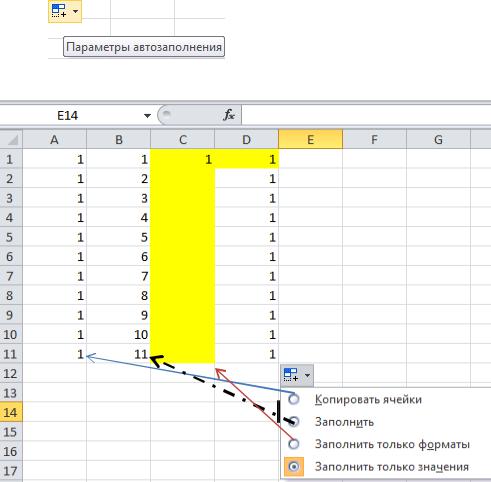The image size is (491, 482).
Task: Select row 12 header
Action: point(10,373)
